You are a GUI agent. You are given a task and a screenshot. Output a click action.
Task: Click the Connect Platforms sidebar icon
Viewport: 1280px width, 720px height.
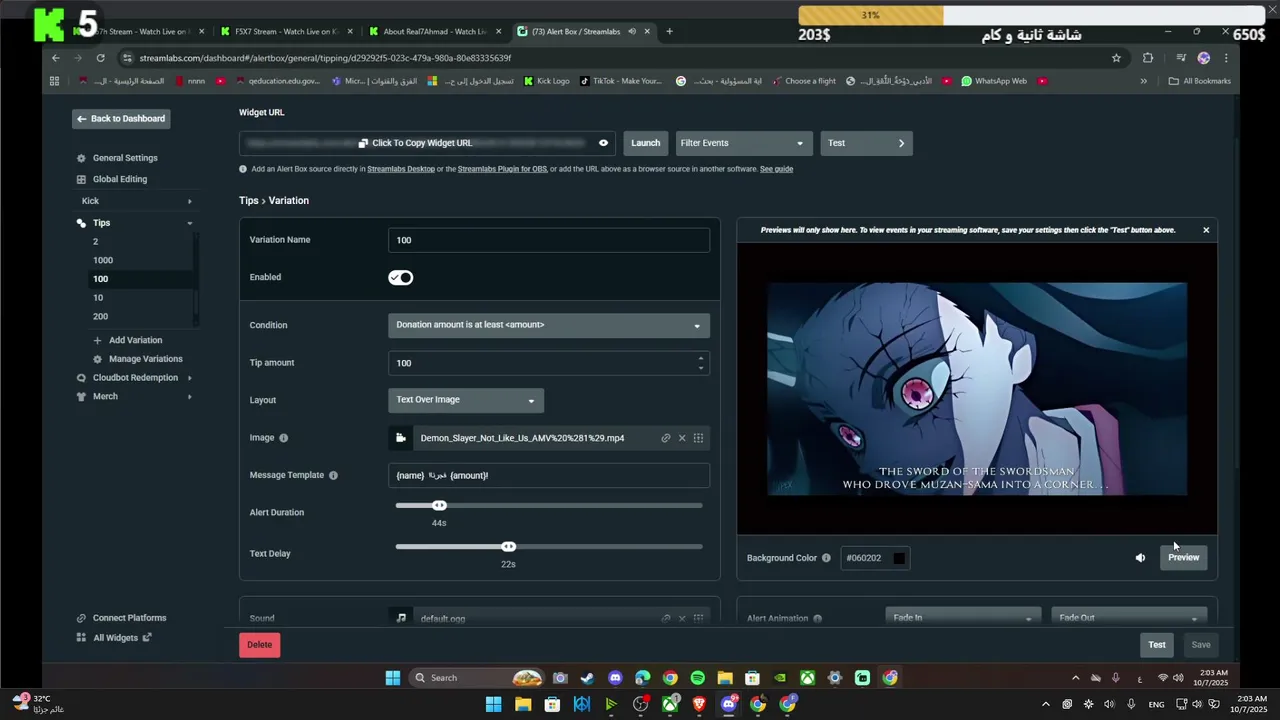coord(81,618)
